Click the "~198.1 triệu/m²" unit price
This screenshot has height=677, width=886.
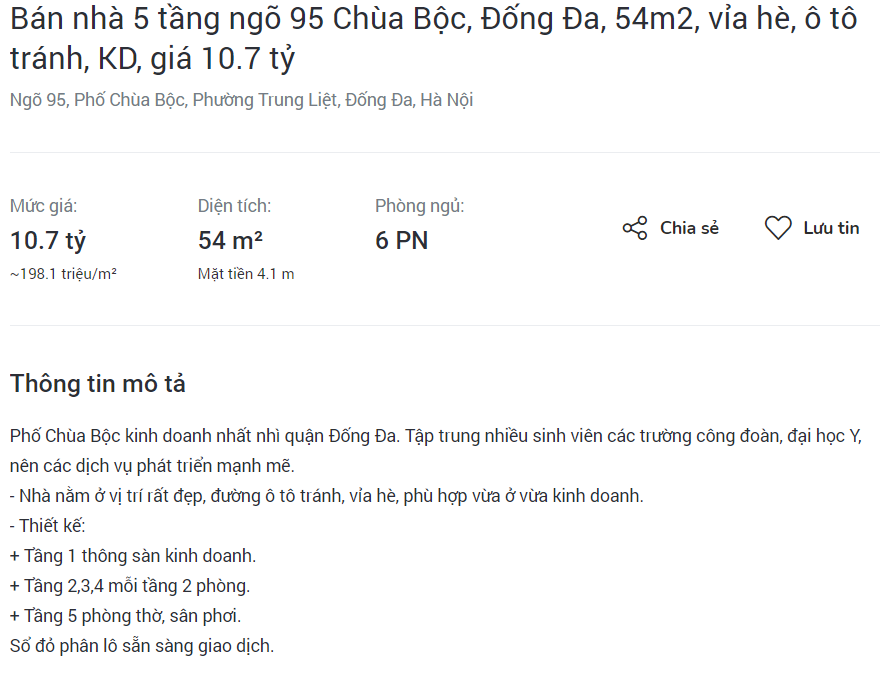[63, 273]
